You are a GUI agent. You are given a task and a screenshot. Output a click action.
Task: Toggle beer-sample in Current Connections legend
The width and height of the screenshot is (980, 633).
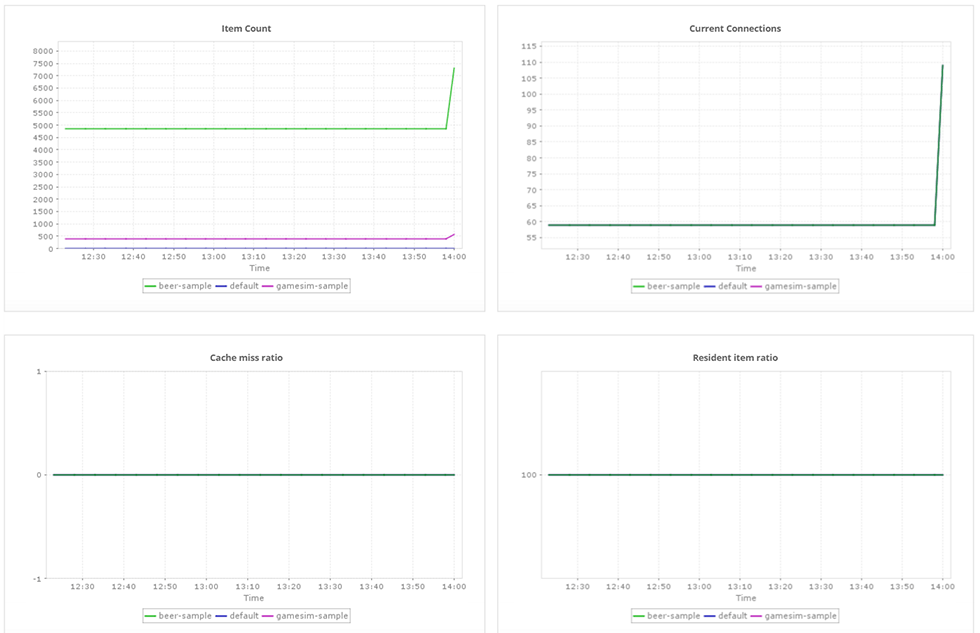coord(667,286)
